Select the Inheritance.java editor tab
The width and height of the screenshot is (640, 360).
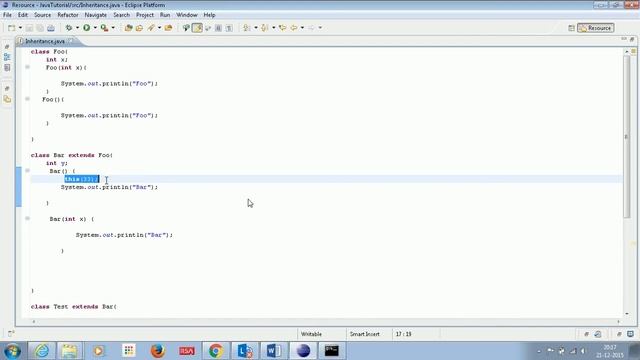tap(45, 41)
